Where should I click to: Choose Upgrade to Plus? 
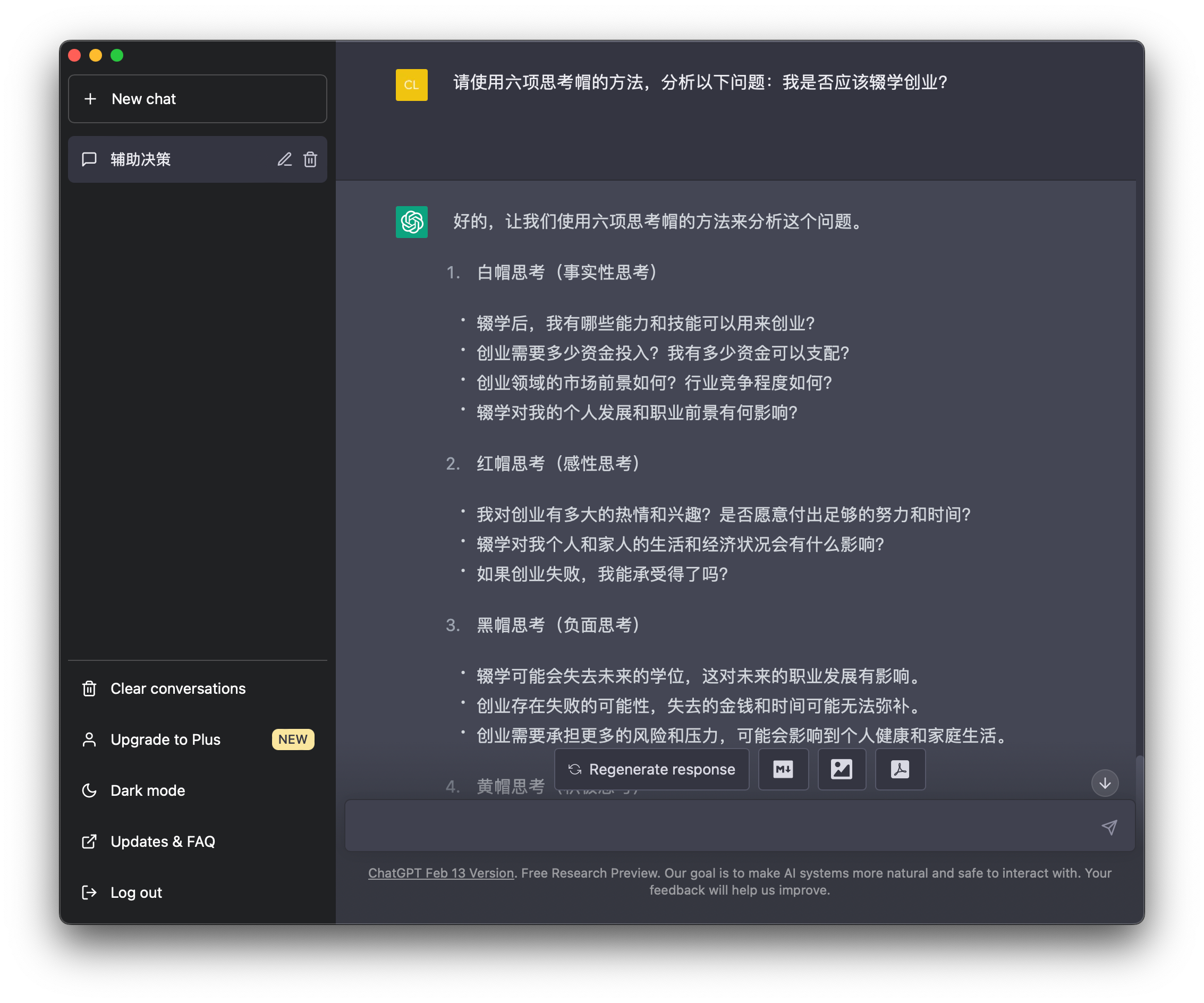pos(165,739)
